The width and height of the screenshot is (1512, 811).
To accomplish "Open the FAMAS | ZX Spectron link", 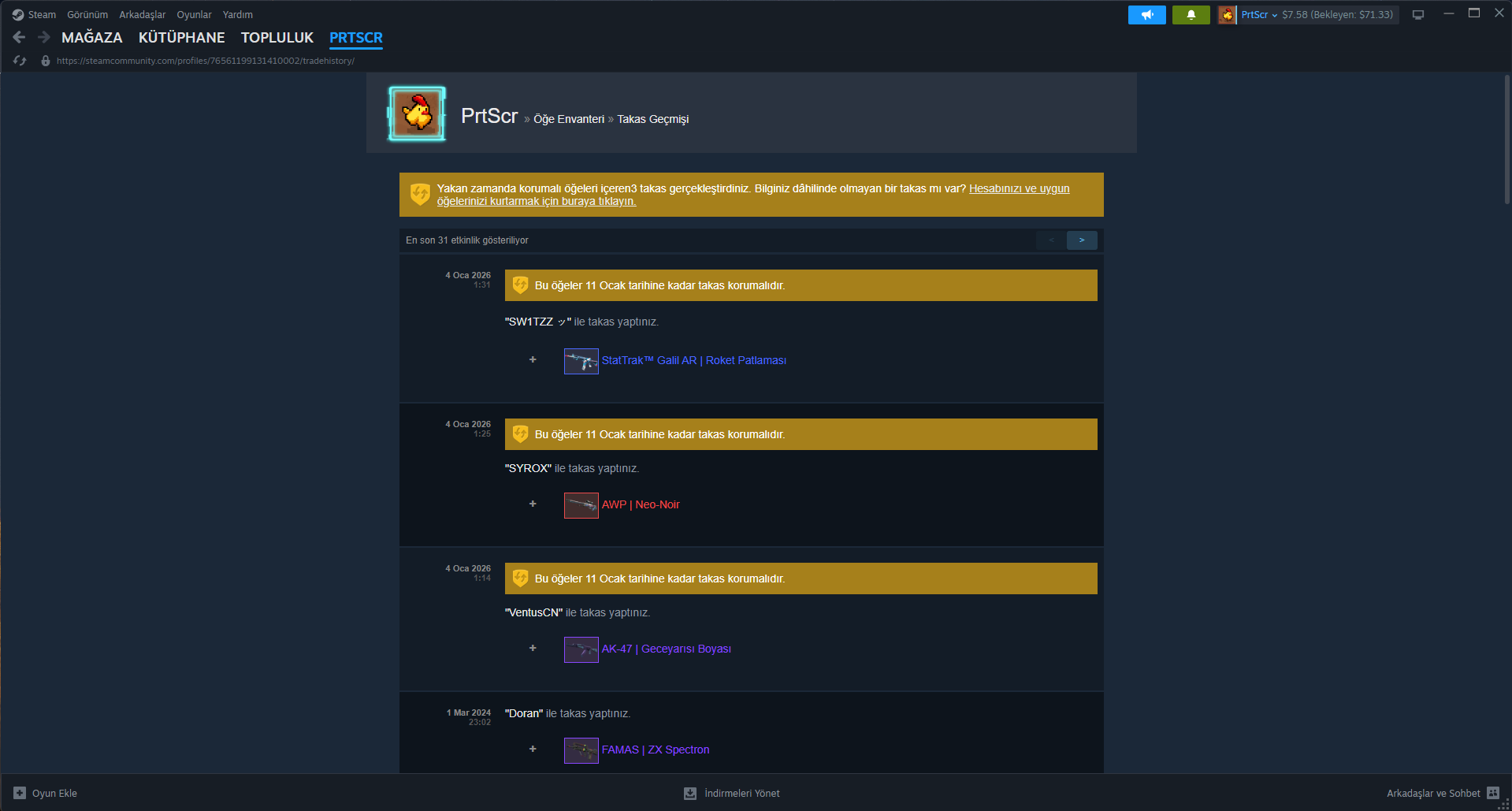I will pos(656,750).
